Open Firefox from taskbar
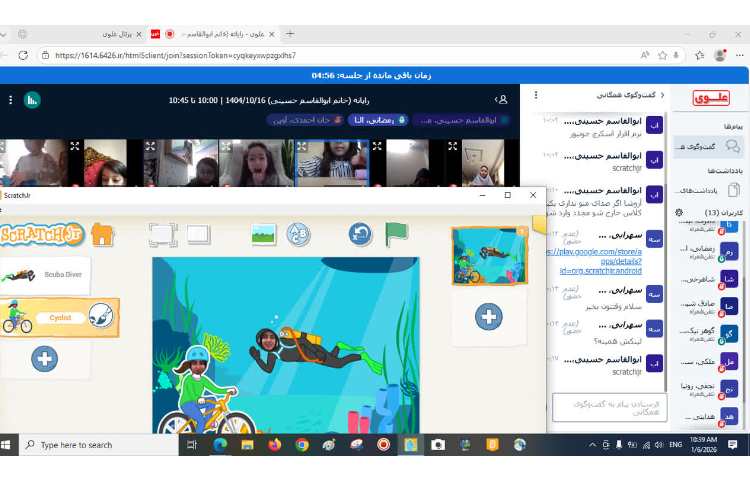The height and width of the screenshot is (480, 750). 275,445
